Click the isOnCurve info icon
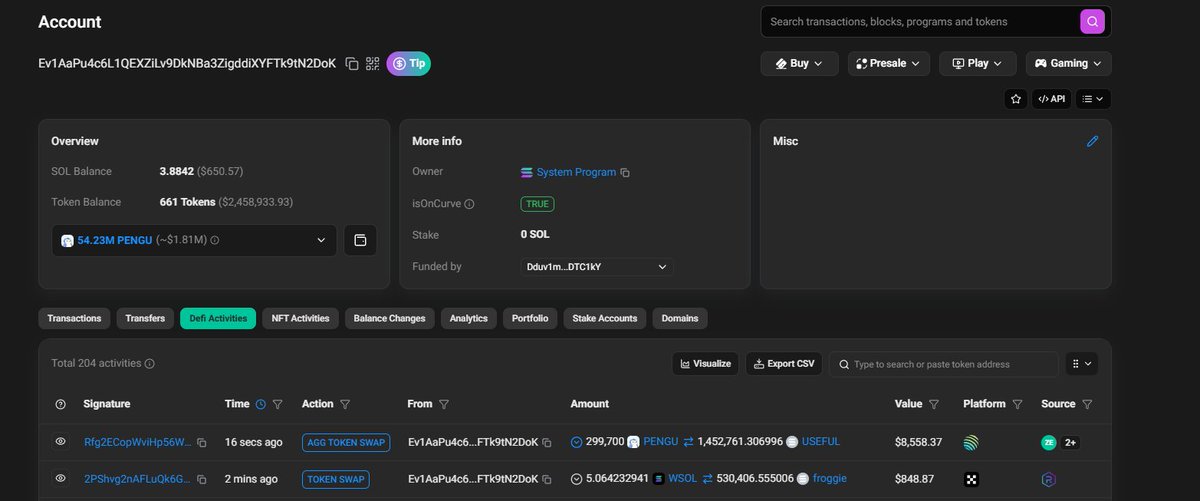This screenshot has width=1200, height=501. 470,204
